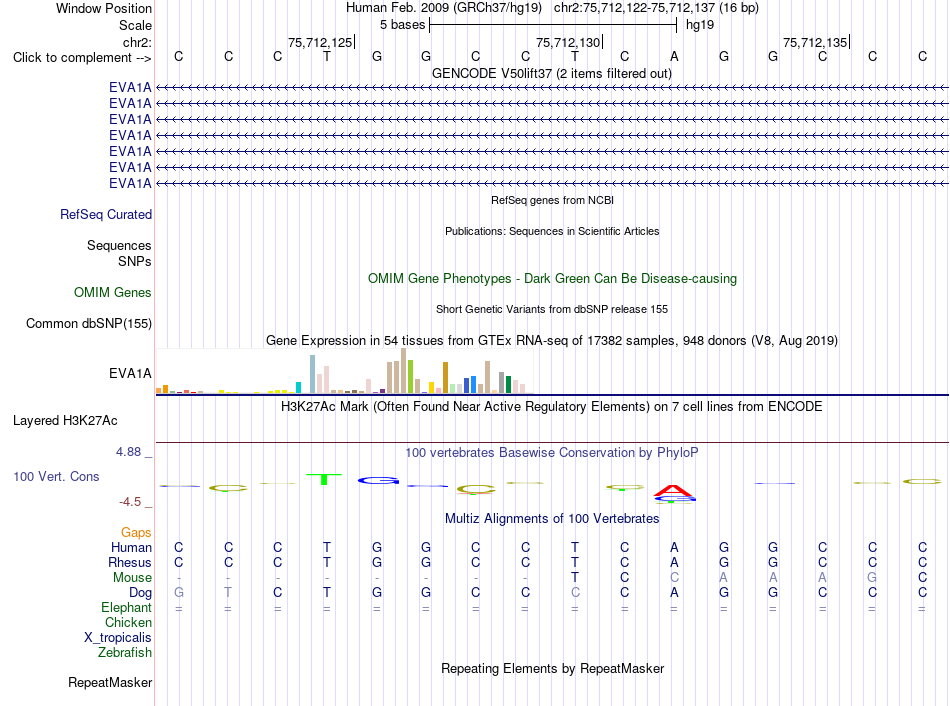
Task: Click the Publications: Sequences in Scientific Articles title
Action: 552,231
